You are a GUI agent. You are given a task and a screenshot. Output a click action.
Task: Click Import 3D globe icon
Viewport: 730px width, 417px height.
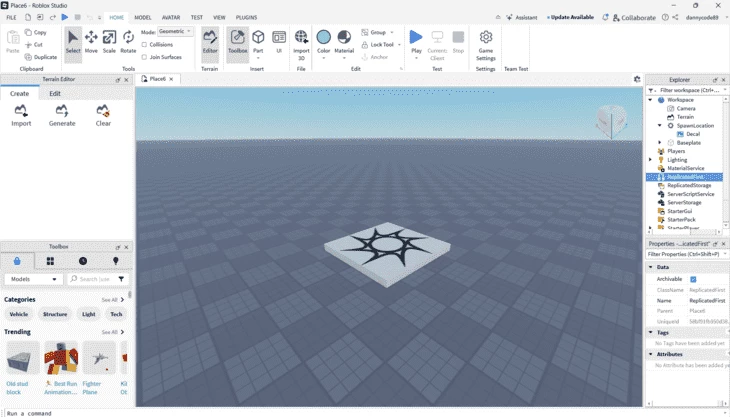coord(301,37)
